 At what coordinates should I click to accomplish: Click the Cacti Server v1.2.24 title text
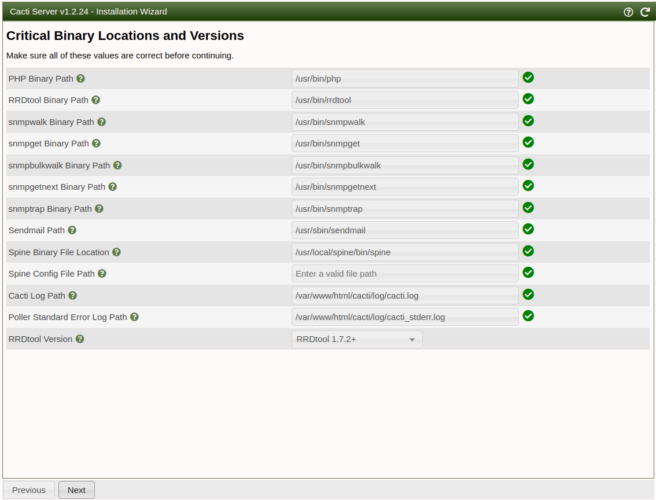(88, 12)
